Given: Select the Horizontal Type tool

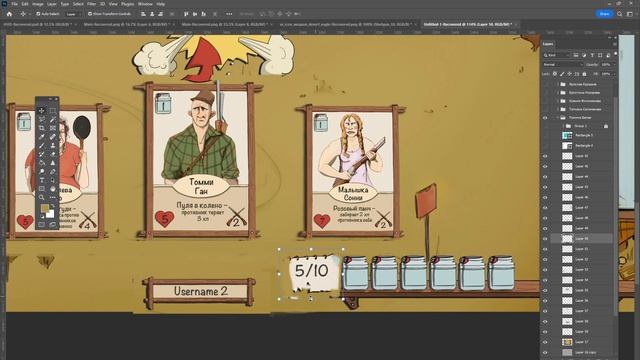Looking at the screenshot, I should pyautogui.click(x=41, y=180).
